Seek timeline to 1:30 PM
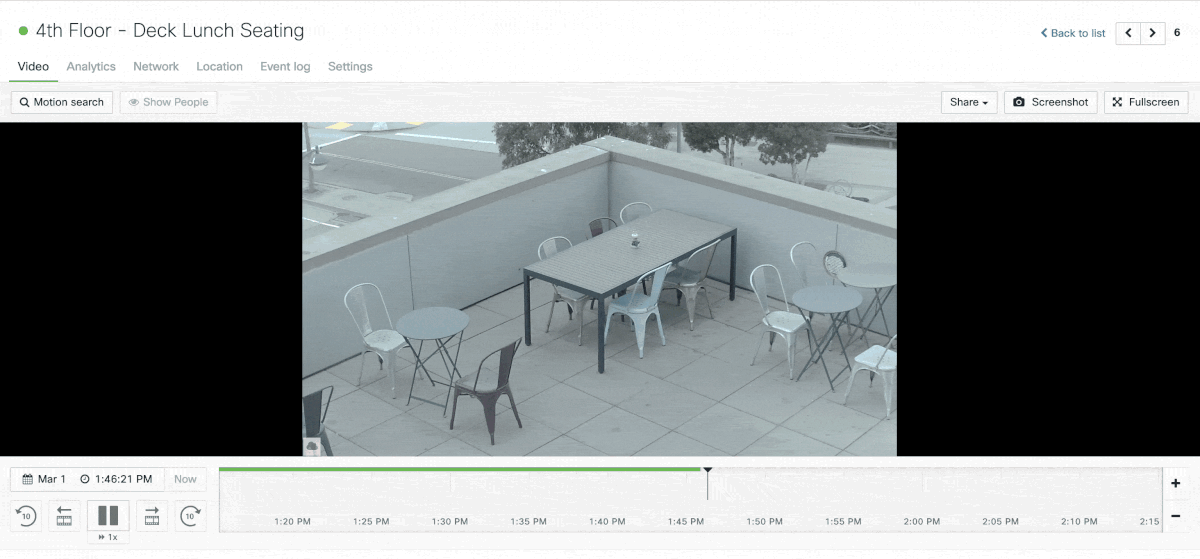Viewport: 1200px width, 559px height. point(449,521)
